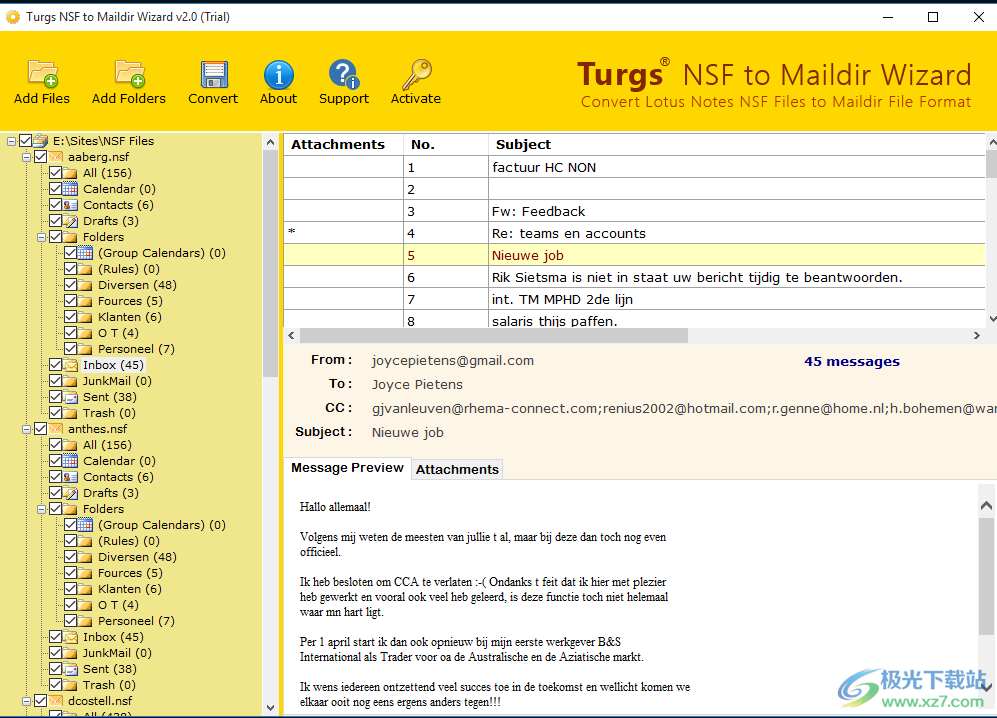Screen dimensions: 997x718
Task: Switch to the Attachments tab
Action: point(457,469)
